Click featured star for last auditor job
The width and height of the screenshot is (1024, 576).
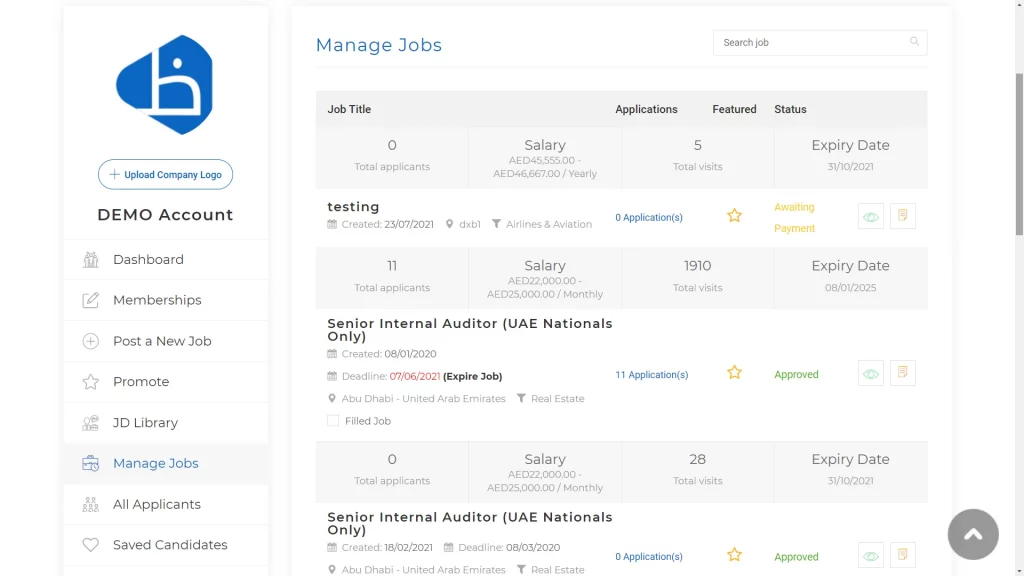click(734, 555)
